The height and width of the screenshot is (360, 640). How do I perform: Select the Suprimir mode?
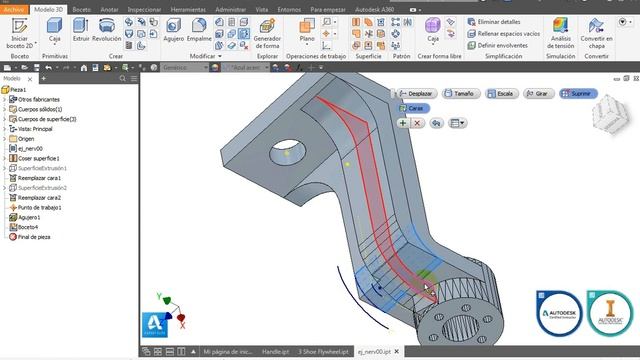578,94
